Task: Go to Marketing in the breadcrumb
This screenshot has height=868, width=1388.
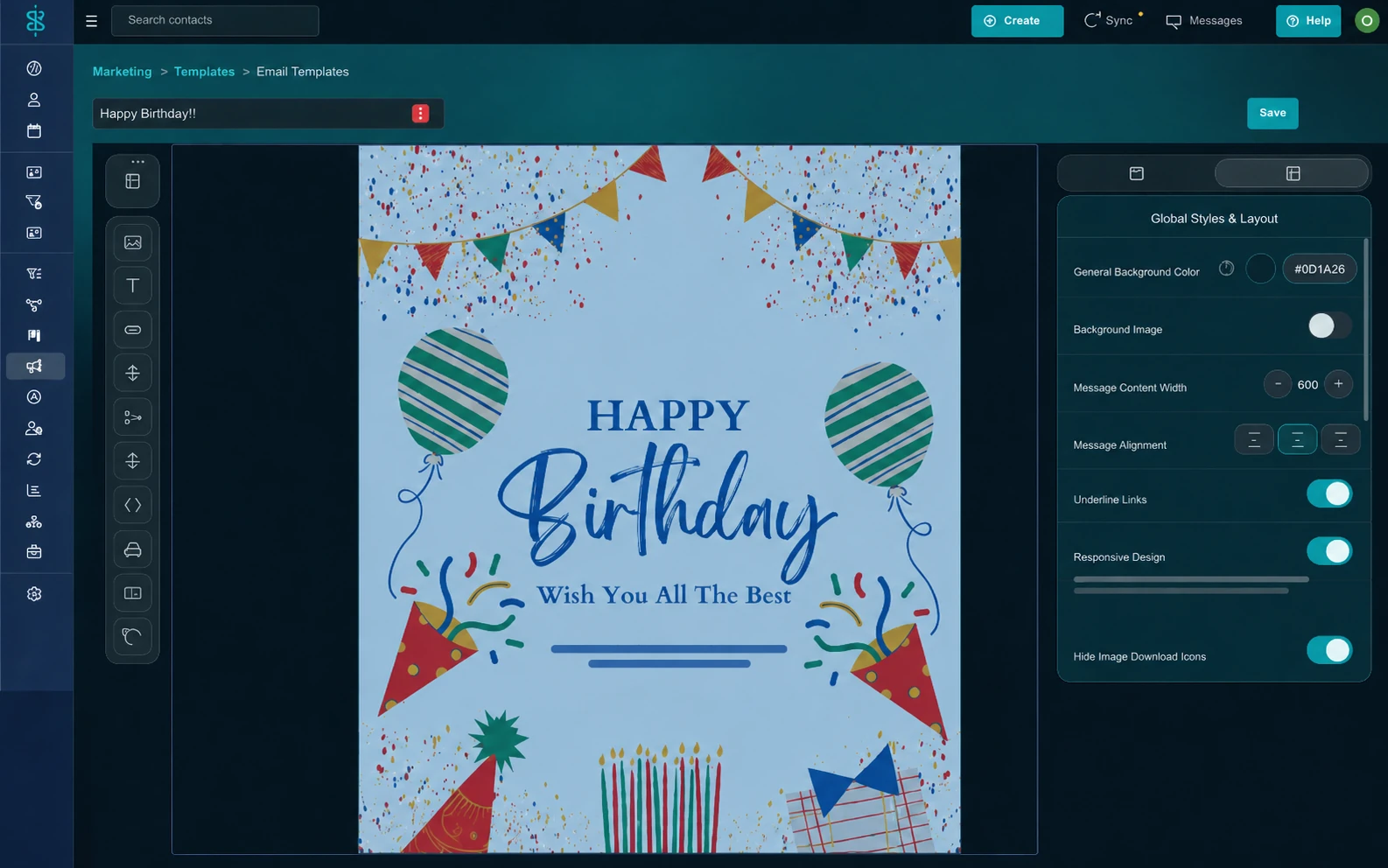Action: (123, 72)
